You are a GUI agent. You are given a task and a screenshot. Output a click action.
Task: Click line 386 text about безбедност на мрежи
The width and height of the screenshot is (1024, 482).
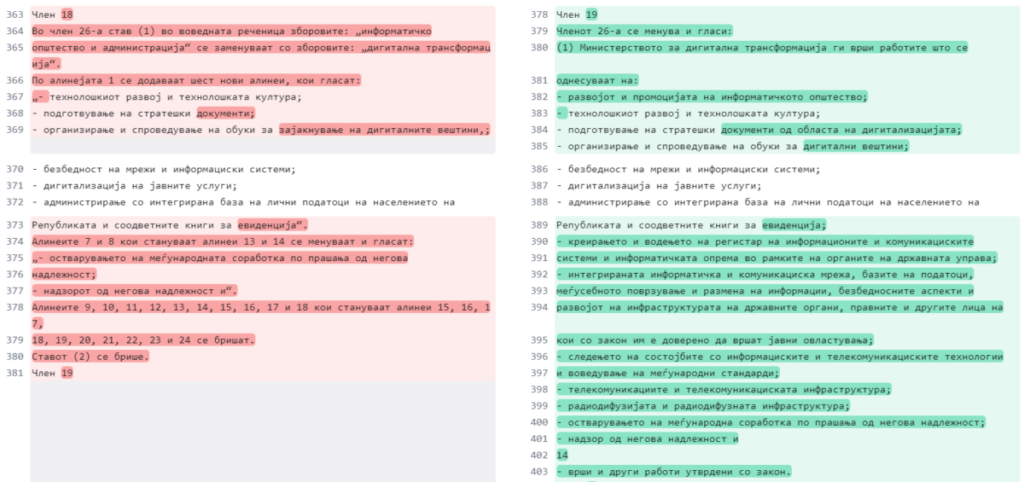click(x=688, y=169)
